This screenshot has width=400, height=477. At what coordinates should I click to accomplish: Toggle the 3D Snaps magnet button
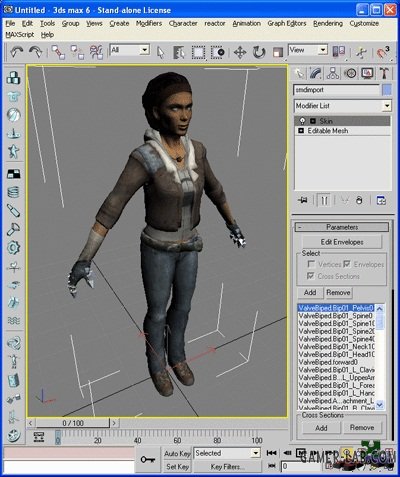click(382, 52)
